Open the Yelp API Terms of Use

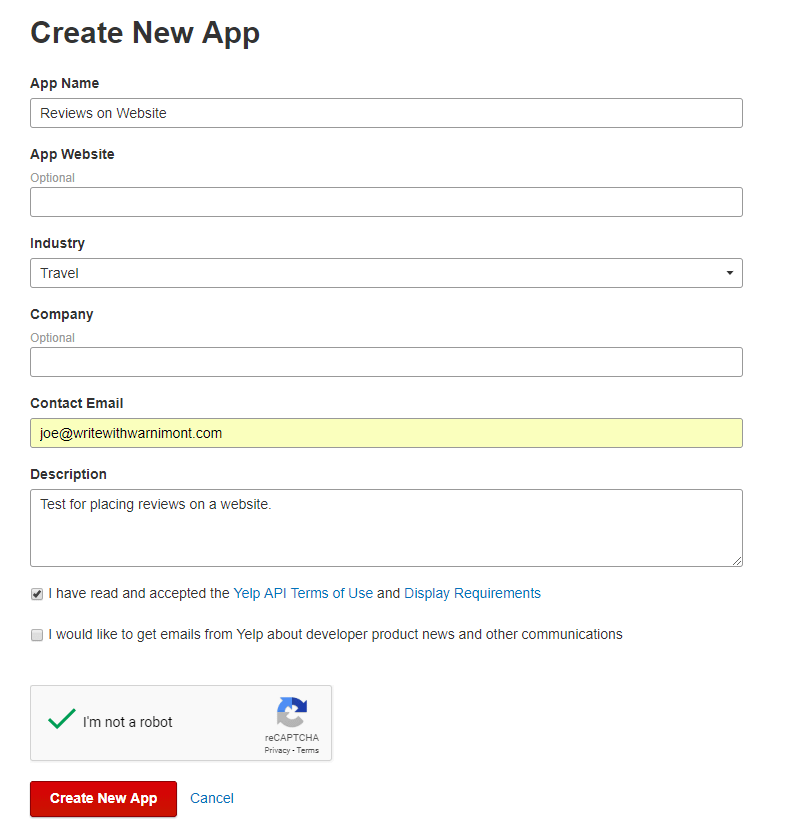pyautogui.click(x=300, y=592)
